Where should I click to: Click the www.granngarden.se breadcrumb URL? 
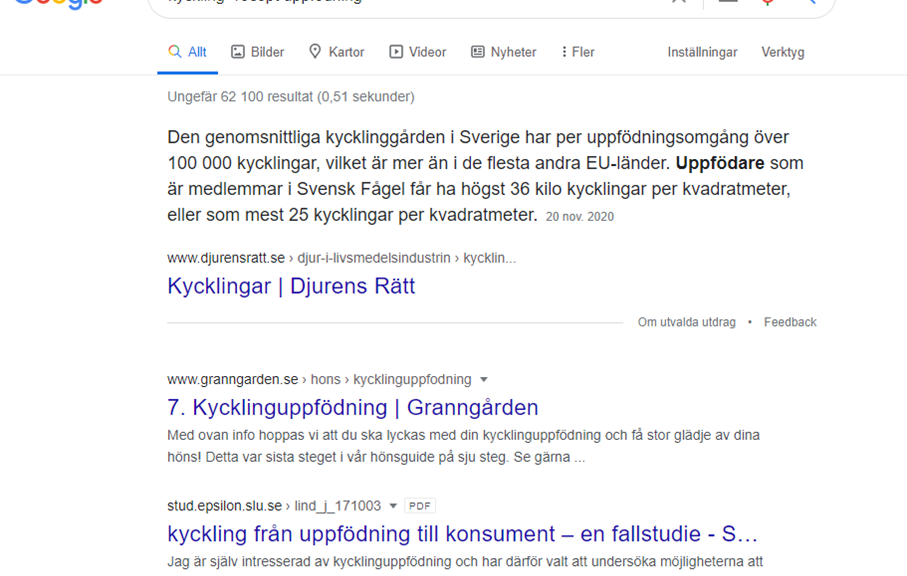tap(319, 380)
